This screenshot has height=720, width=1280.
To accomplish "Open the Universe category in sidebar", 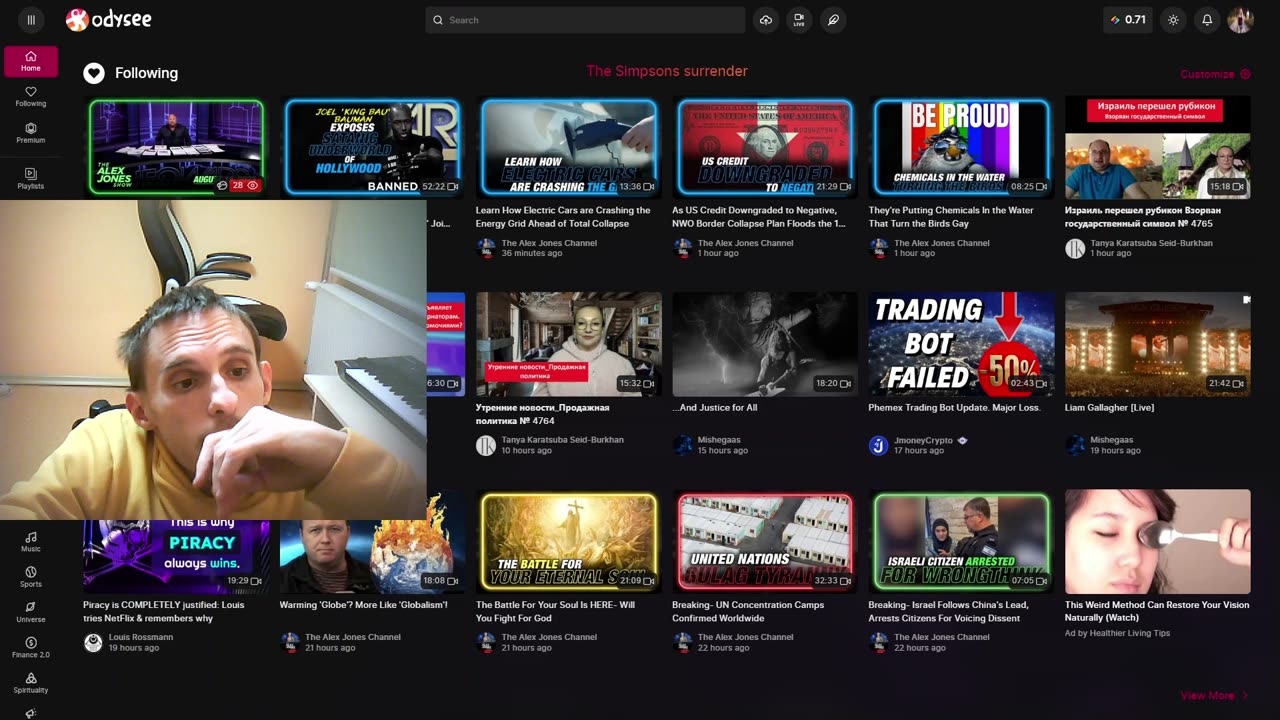I will 31,613.
